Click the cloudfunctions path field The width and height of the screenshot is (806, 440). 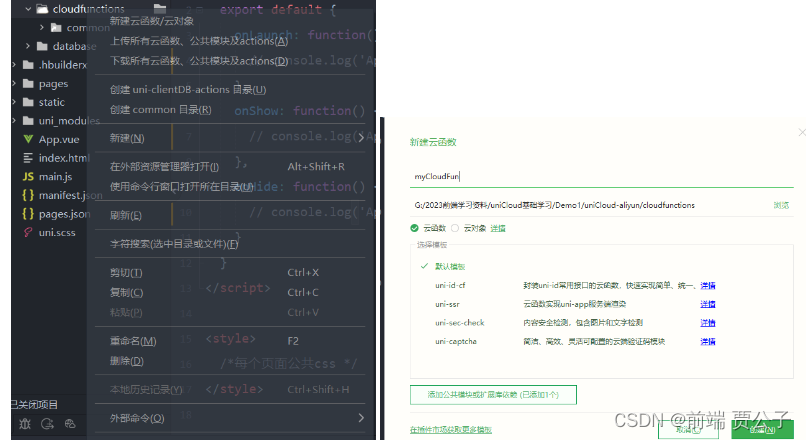tap(591, 205)
